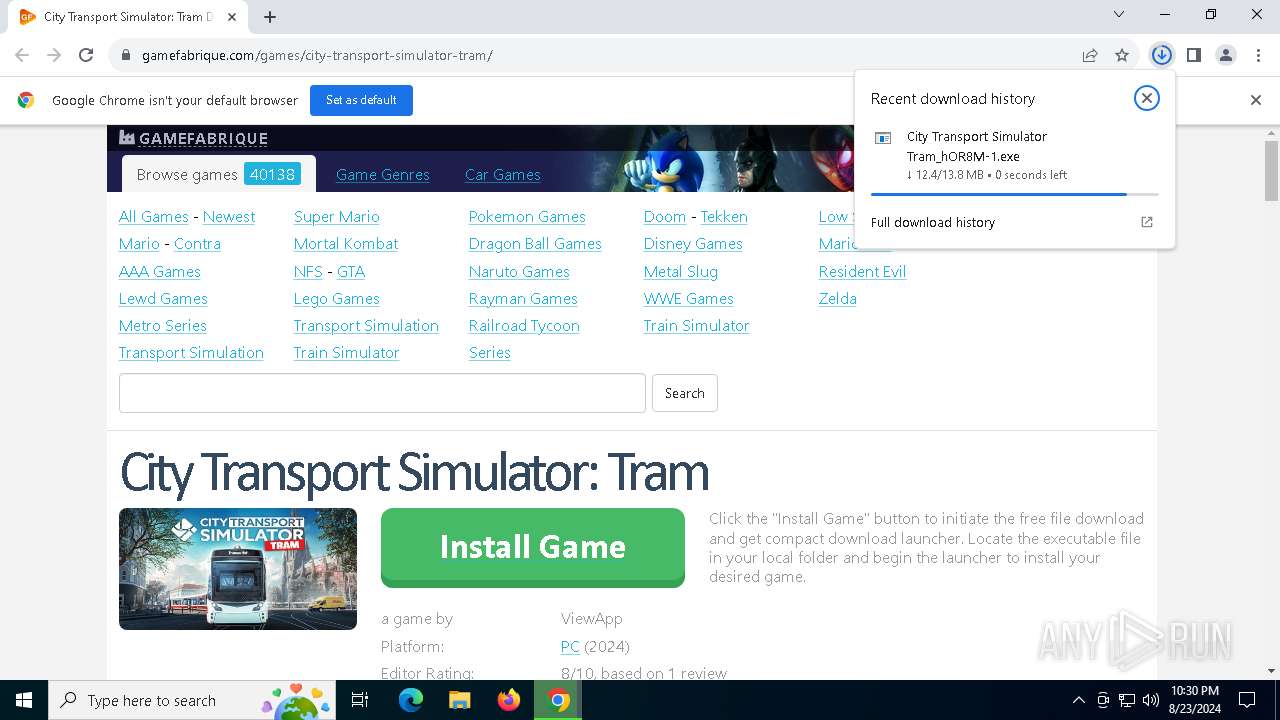
Task: Open the tab search dropdown arrow
Action: (x=1119, y=15)
